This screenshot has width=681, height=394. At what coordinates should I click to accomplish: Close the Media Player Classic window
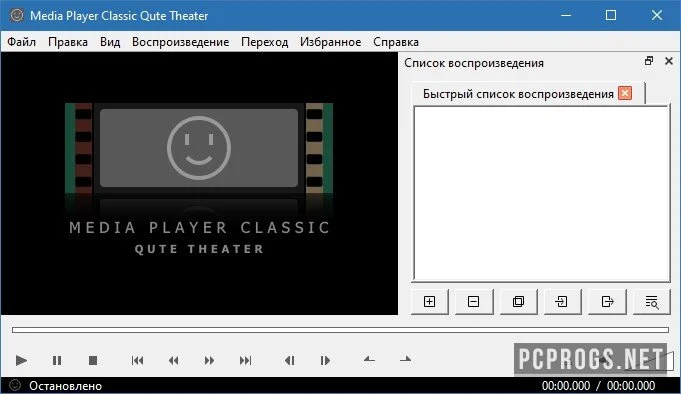click(x=657, y=15)
